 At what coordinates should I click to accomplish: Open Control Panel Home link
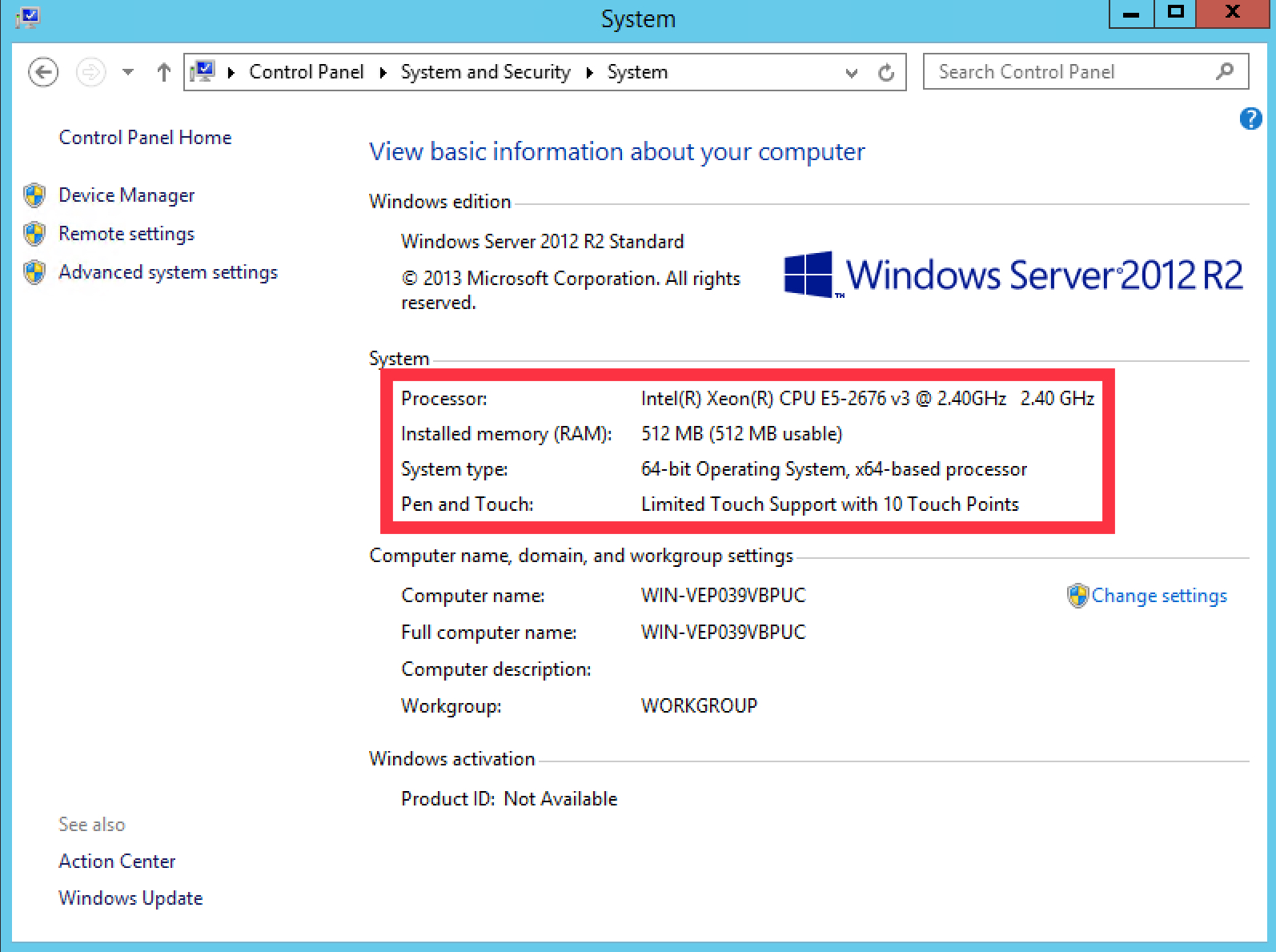145,138
